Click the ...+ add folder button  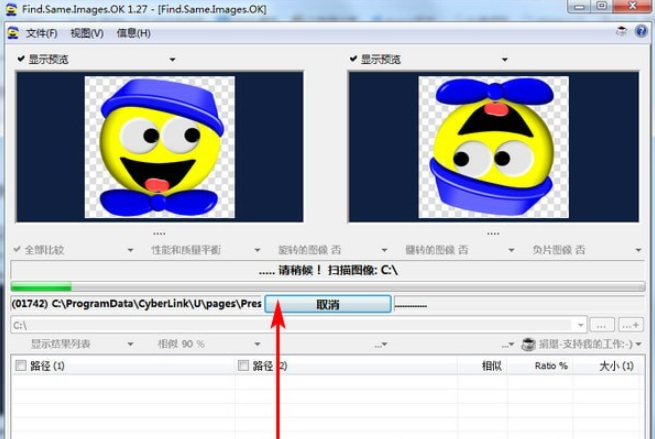click(631, 325)
